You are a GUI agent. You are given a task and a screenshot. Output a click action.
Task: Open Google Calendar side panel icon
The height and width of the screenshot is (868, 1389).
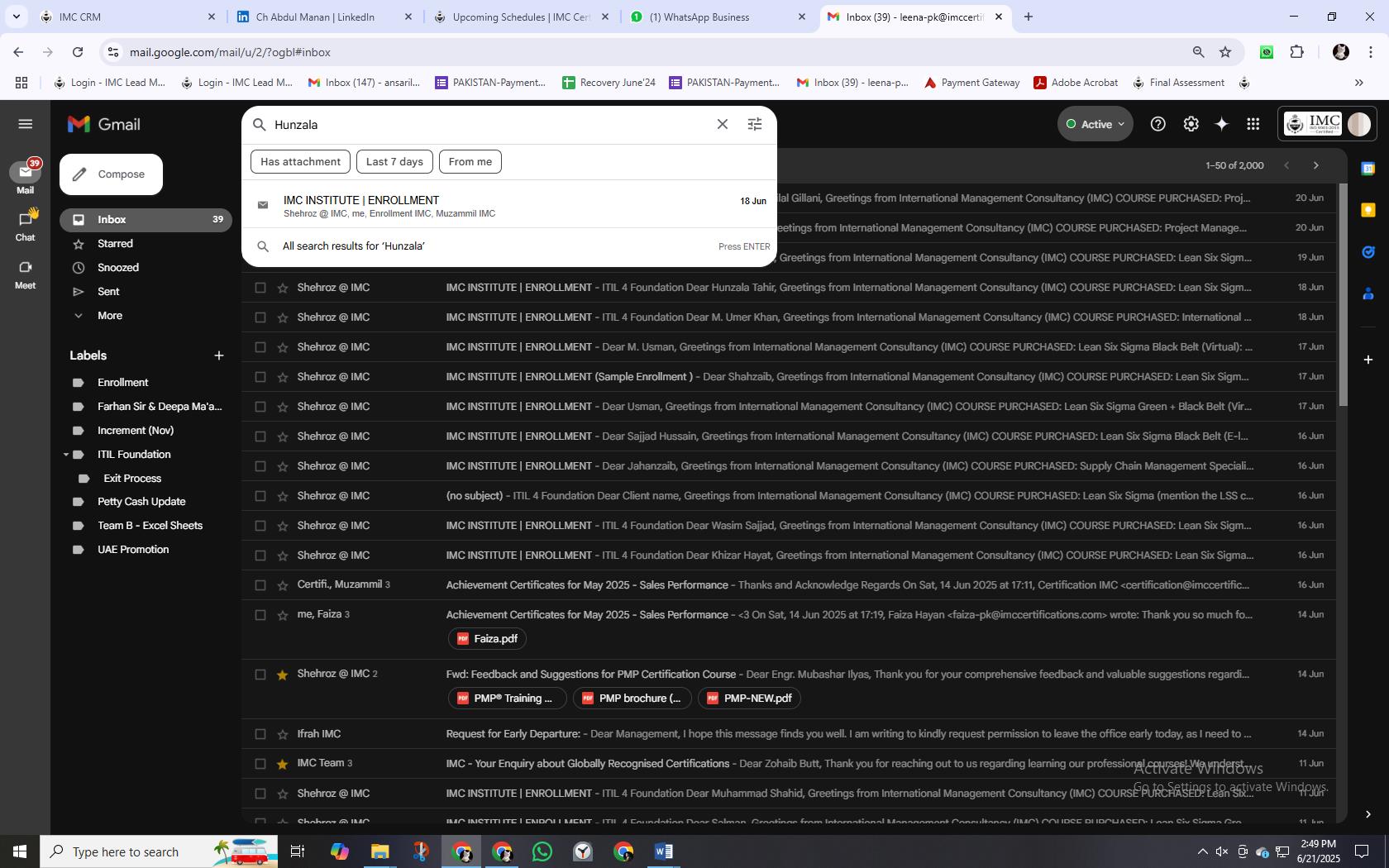(1368, 169)
